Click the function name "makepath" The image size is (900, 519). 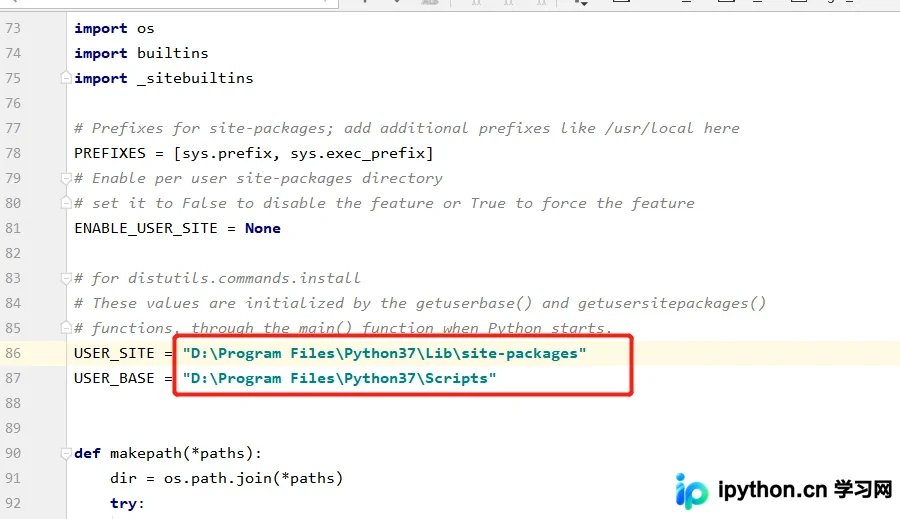point(146,454)
